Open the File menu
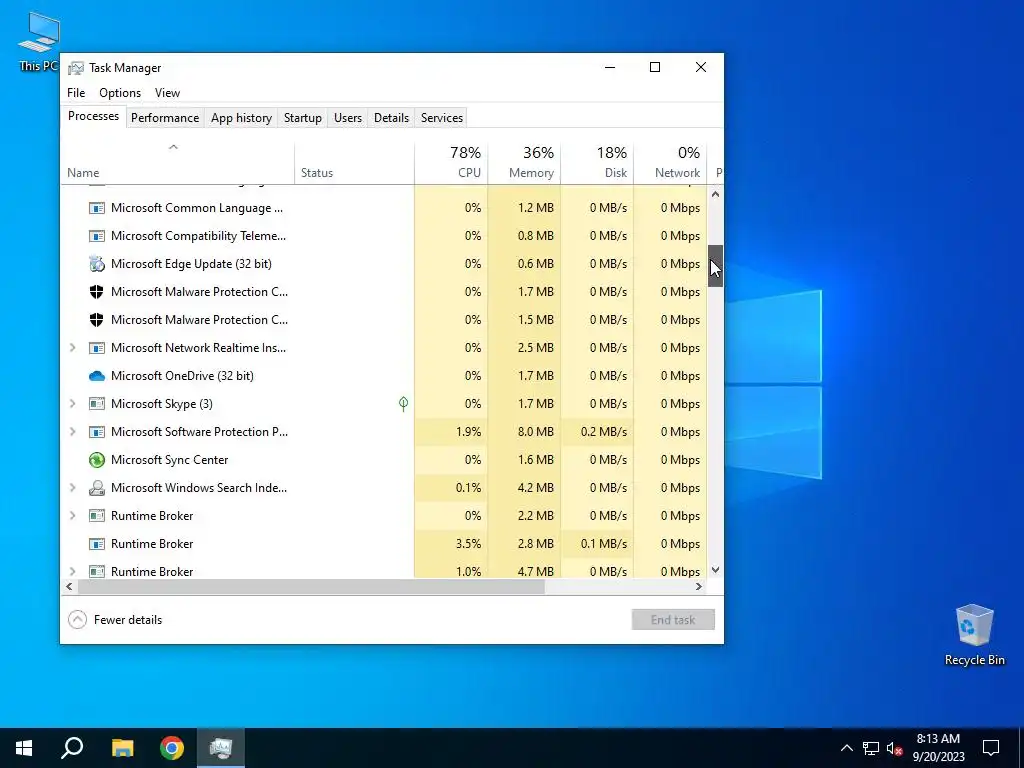The image size is (1024, 768). [76, 93]
